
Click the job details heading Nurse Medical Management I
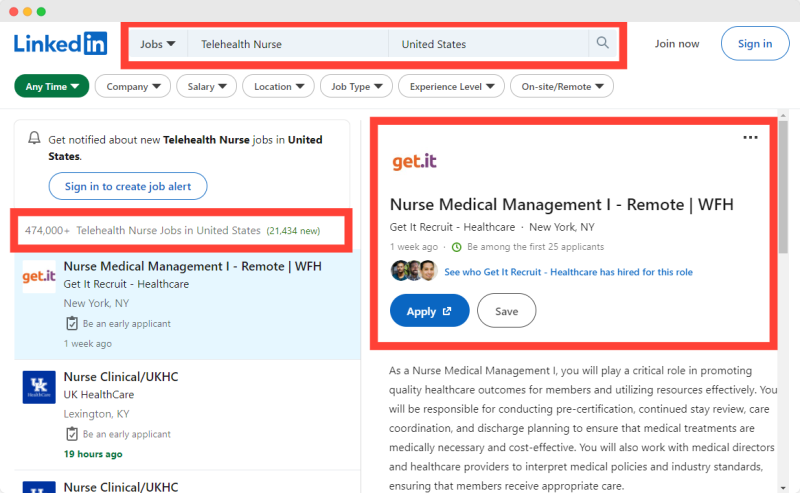tap(561, 205)
